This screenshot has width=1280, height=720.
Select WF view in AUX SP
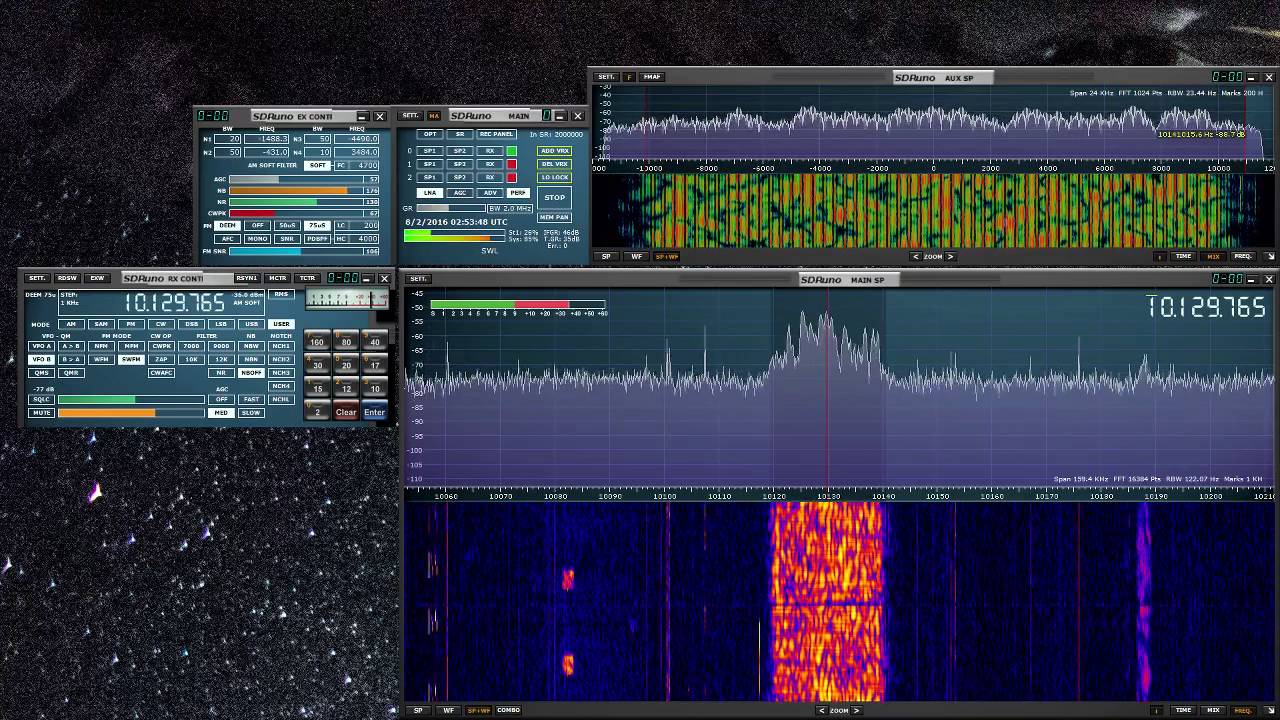coord(636,257)
